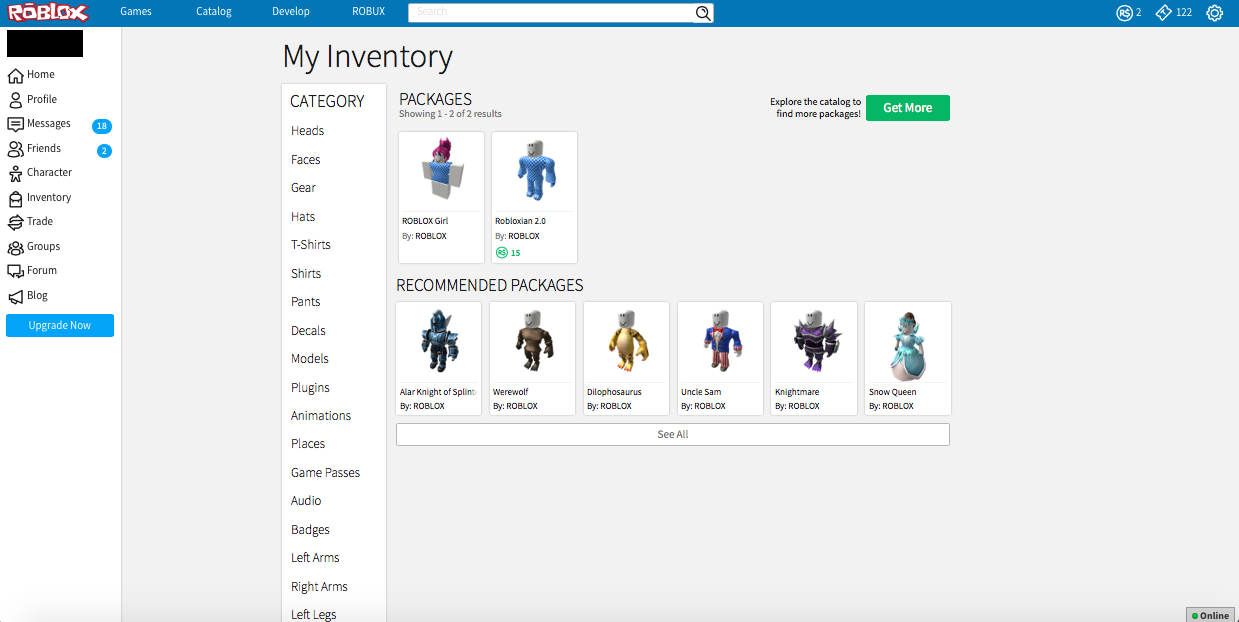Open the Alar Knight of Splintered Skies thumbnail
The width and height of the screenshot is (1239, 622).
point(438,342)
